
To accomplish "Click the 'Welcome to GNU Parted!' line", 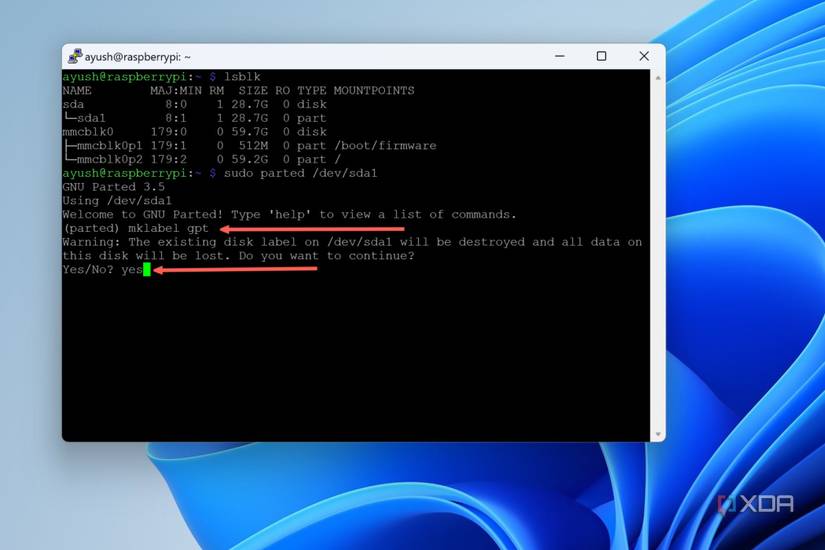I will click(289, 214).
